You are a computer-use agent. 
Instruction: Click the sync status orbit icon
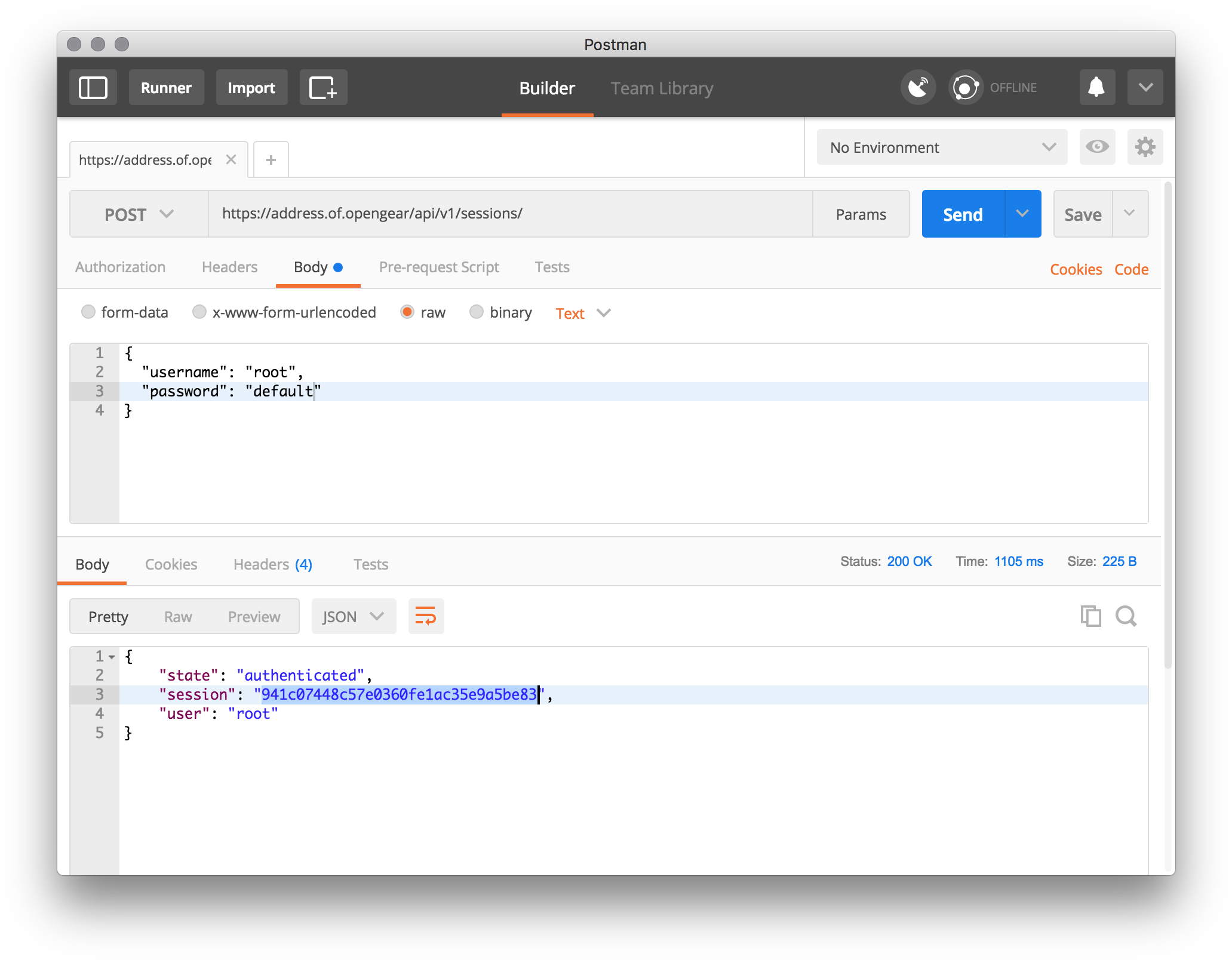click(966, 88)
